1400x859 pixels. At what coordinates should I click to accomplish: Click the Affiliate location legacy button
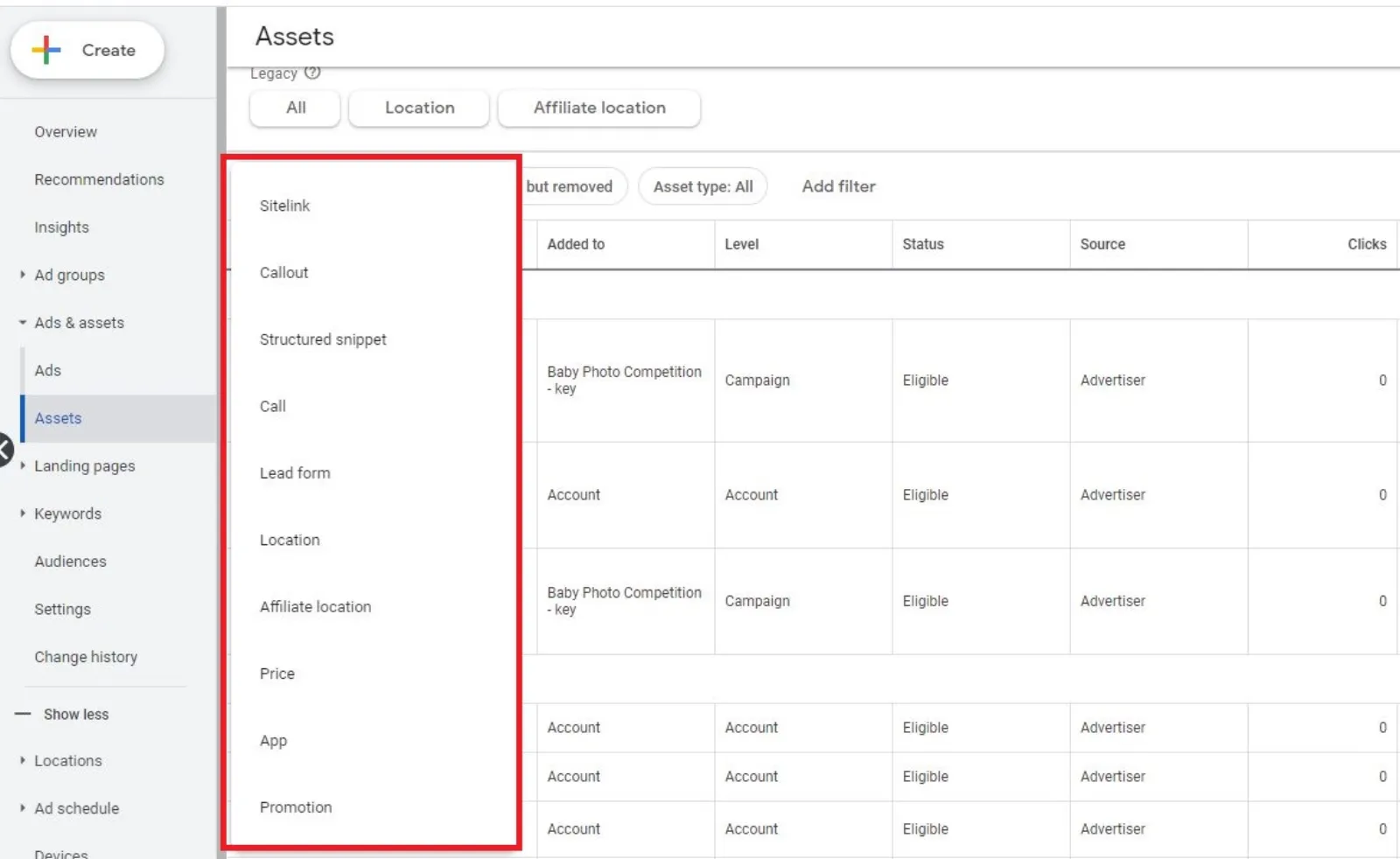tap(599, 108)
